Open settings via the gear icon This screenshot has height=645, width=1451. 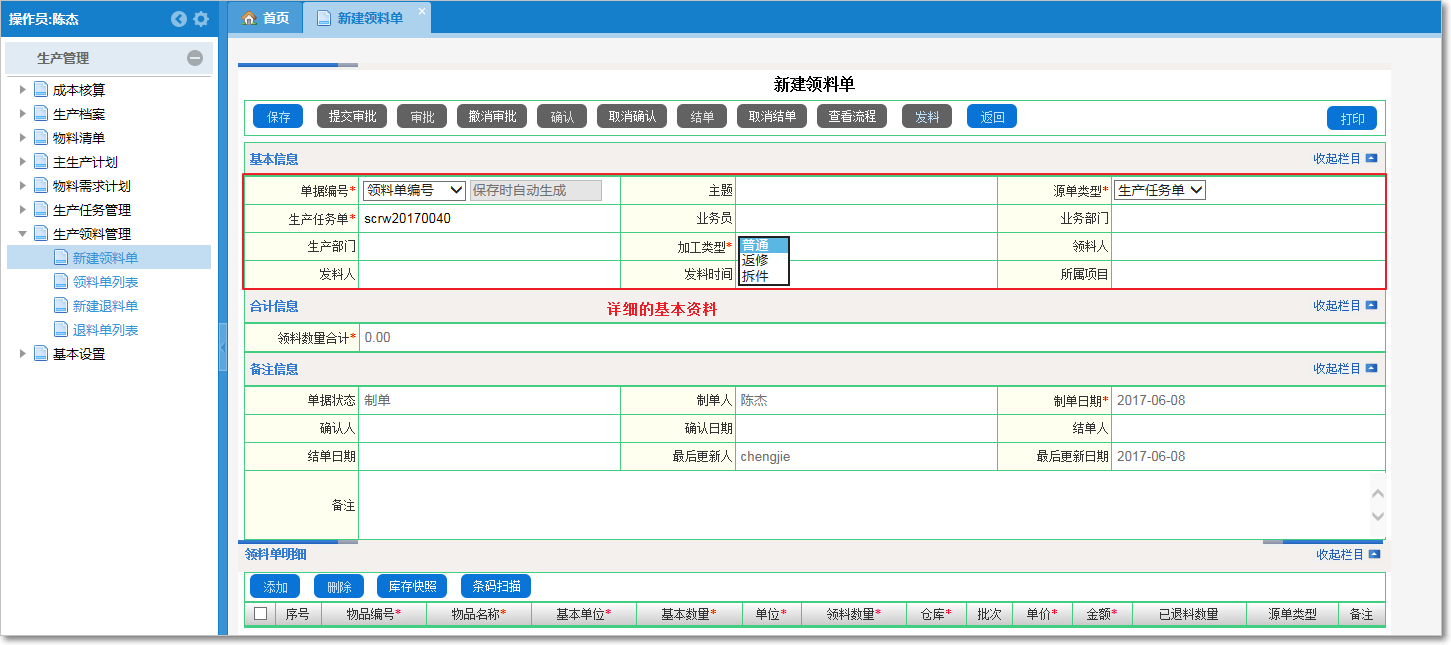pyautogui.click(x=201, y=18)
